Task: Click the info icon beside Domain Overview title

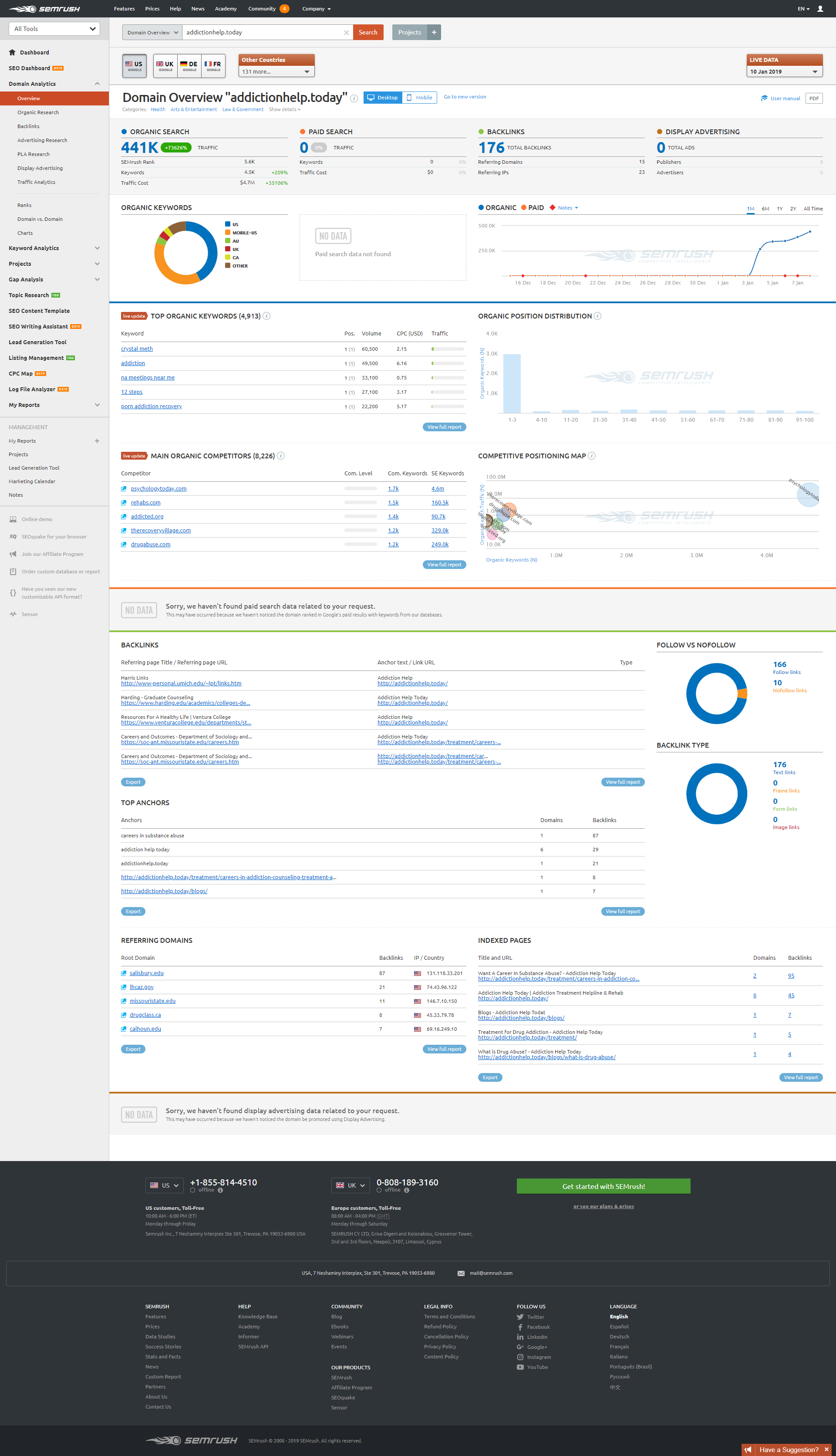Action: [x=354, y=98]
